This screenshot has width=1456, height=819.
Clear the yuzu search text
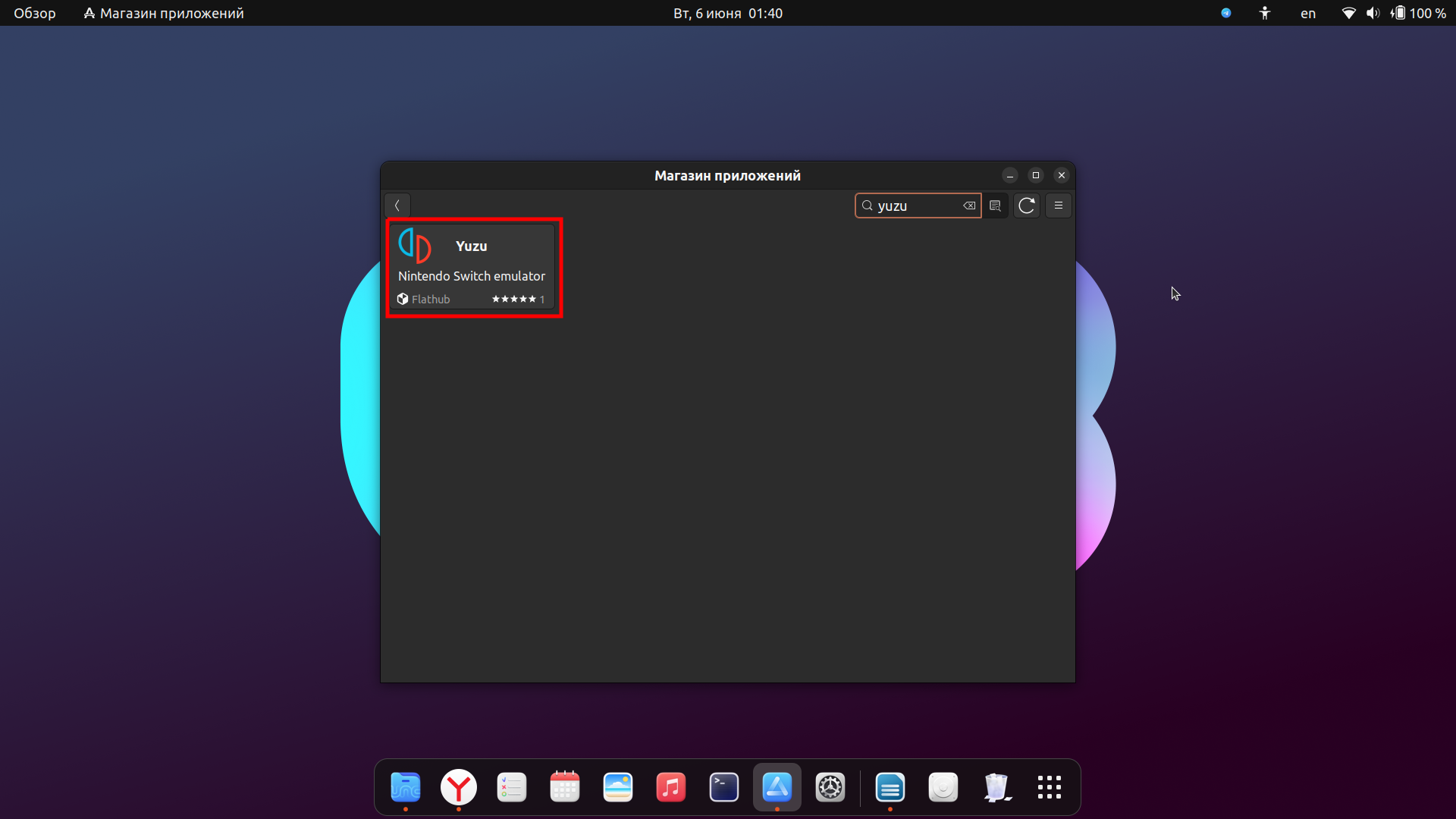969,206
